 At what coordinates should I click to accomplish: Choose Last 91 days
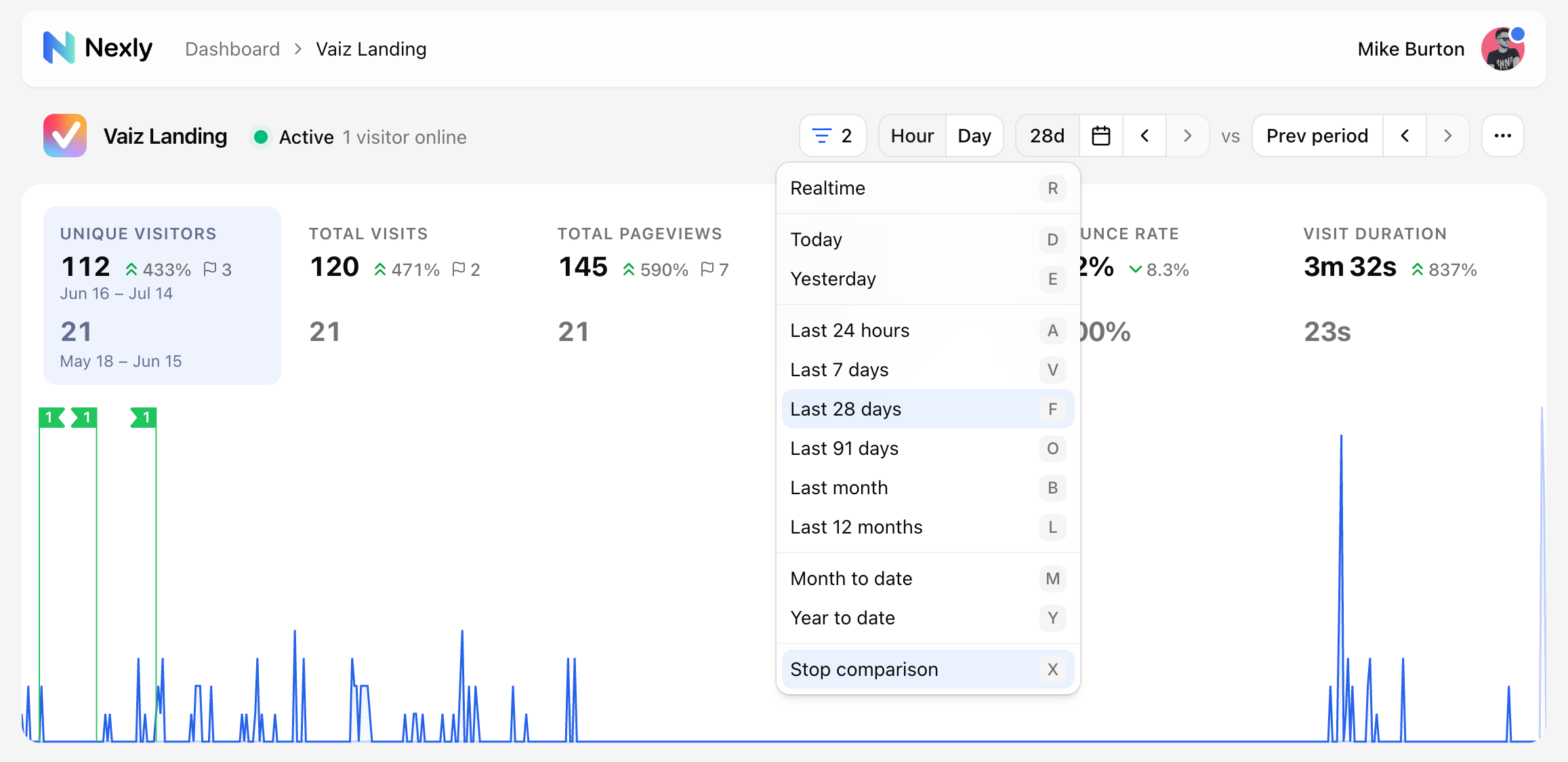click(x=928, y=448)
